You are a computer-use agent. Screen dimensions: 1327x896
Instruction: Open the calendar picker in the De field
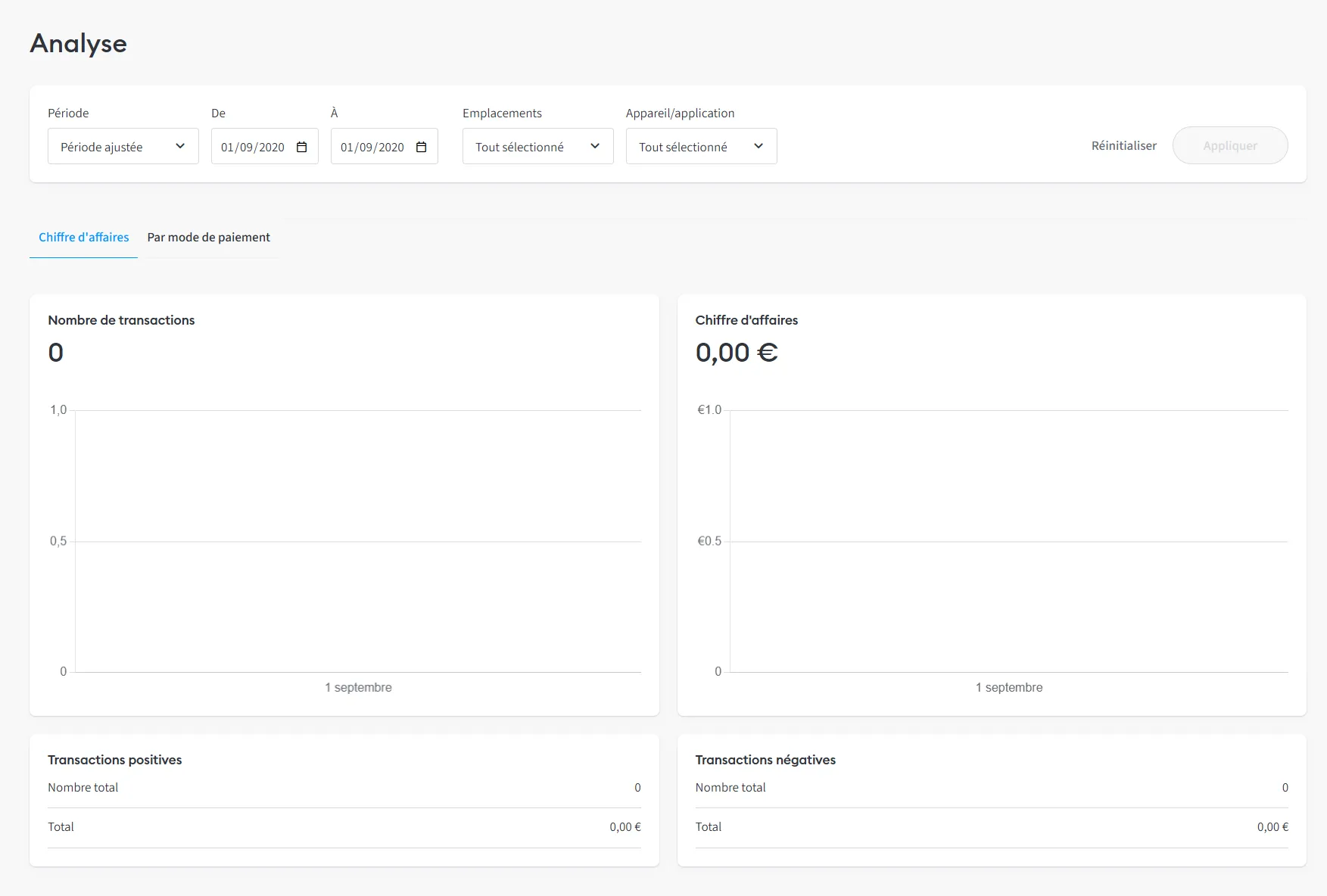[301, 147]
